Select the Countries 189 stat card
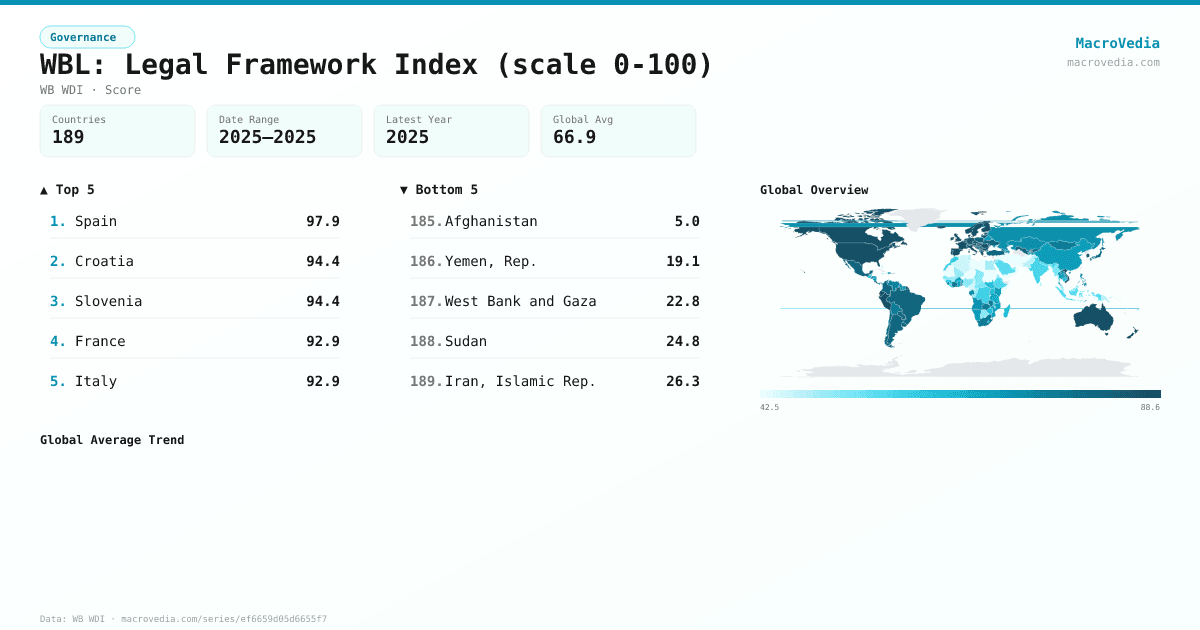Viewport: 1200px width, 630px height. point(117,131)
